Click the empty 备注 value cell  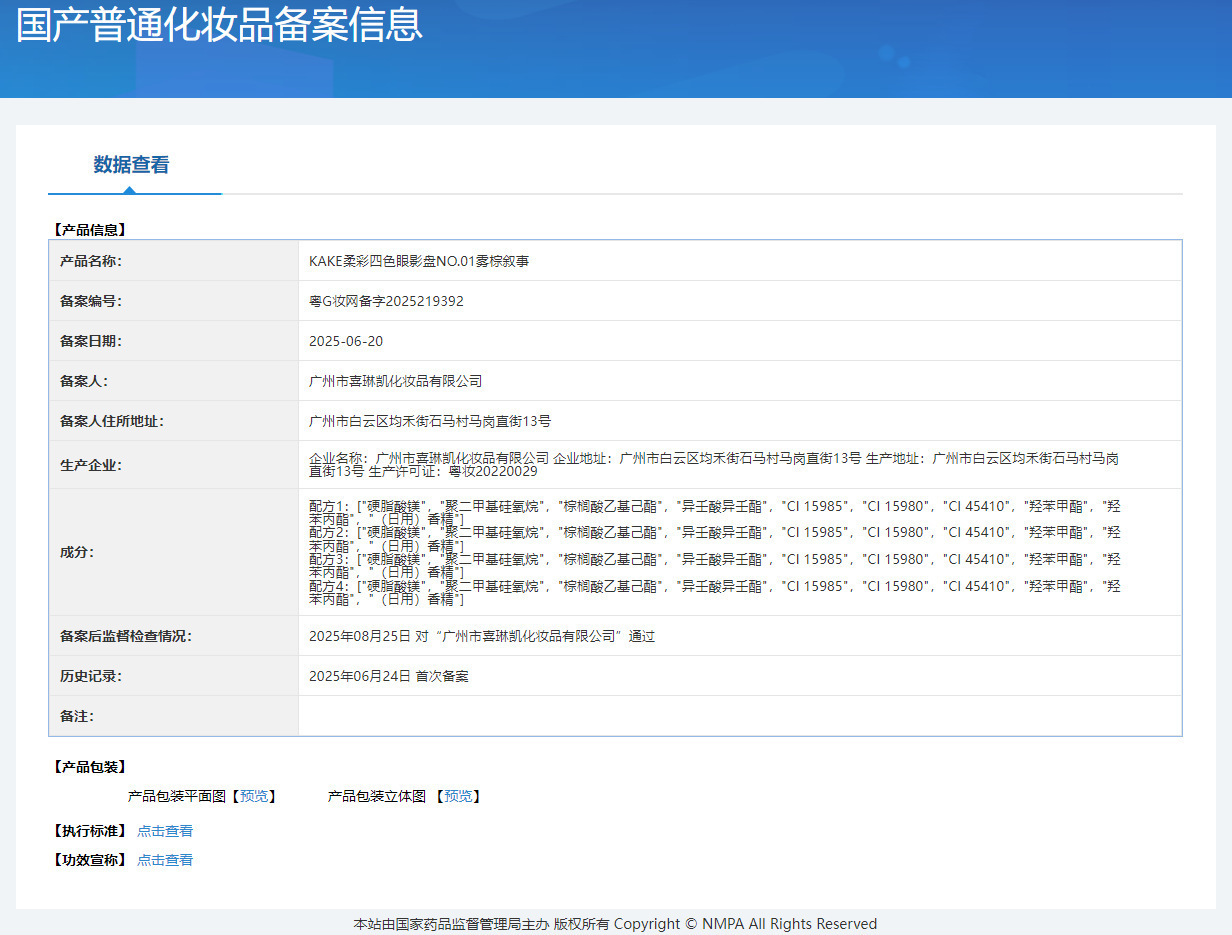(x=740, y=716)
